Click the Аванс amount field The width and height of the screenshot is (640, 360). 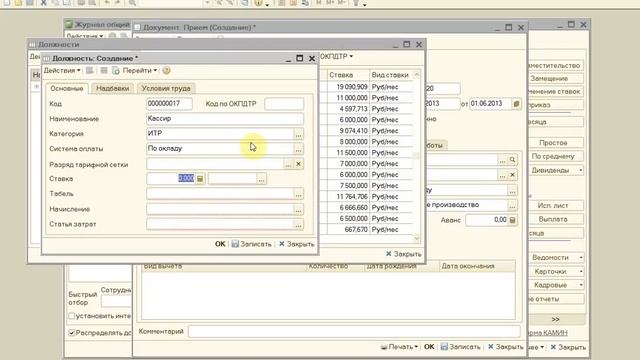(487, 220)
